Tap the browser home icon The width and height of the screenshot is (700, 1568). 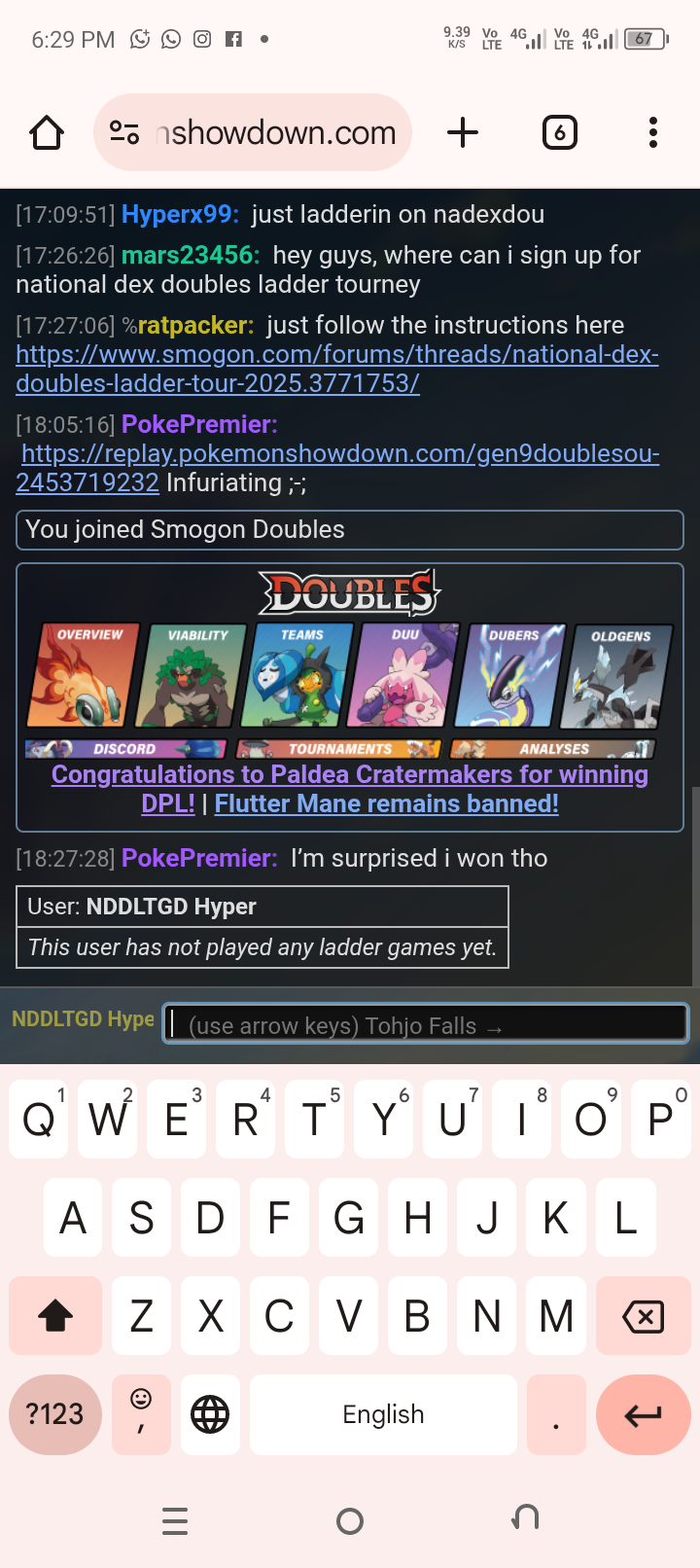[47, 132]
